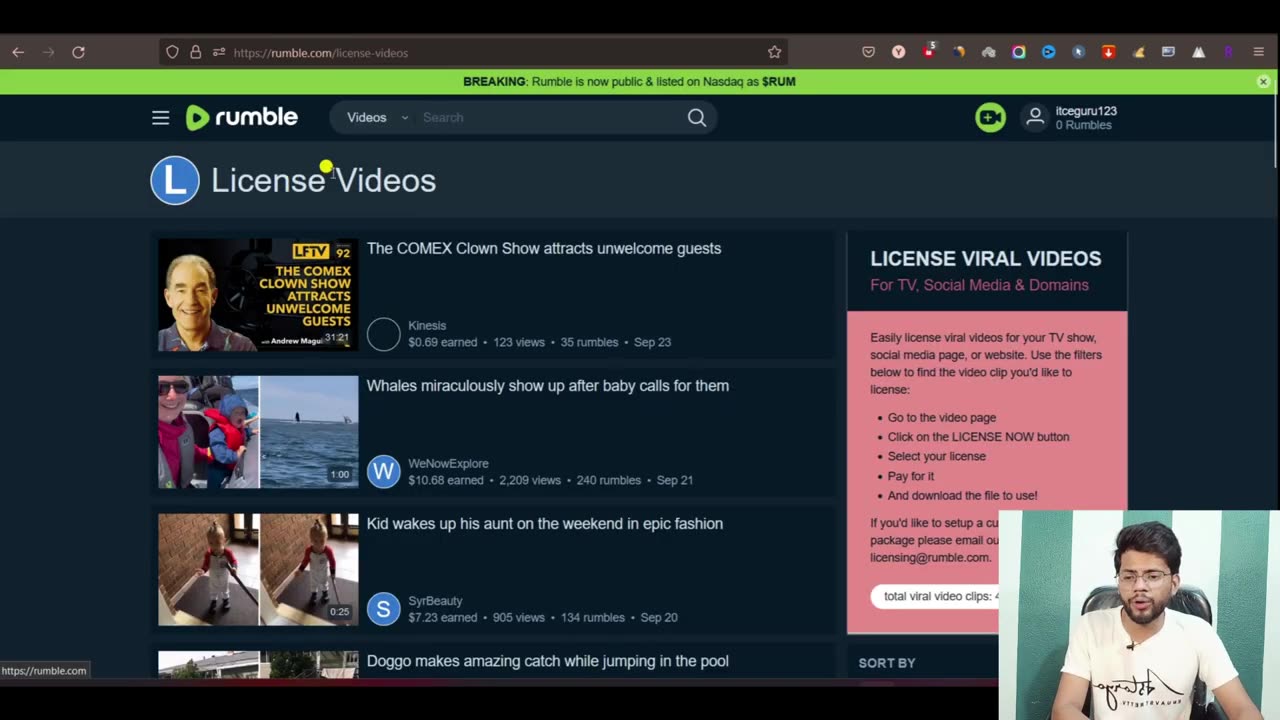
Task: Go to Rumble home via logo
Action: tap(242, 118)
